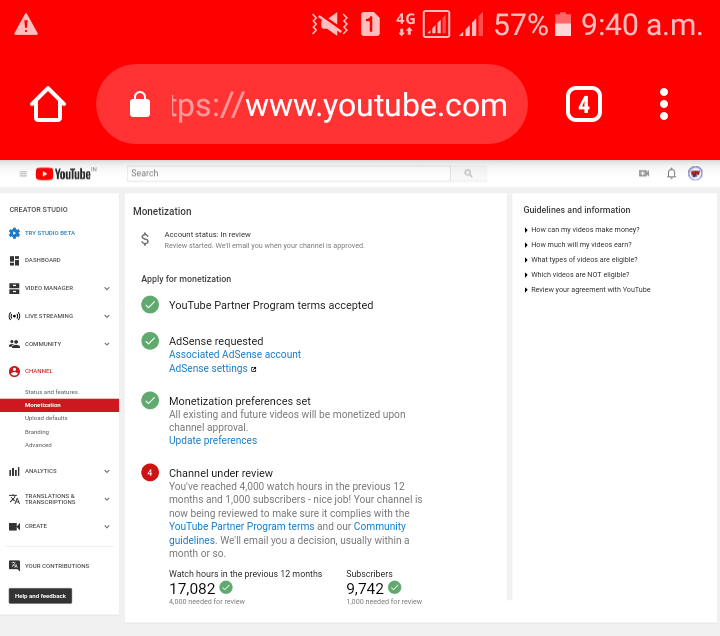Open the browser three-dot overflow menu

tap(664, 104)
